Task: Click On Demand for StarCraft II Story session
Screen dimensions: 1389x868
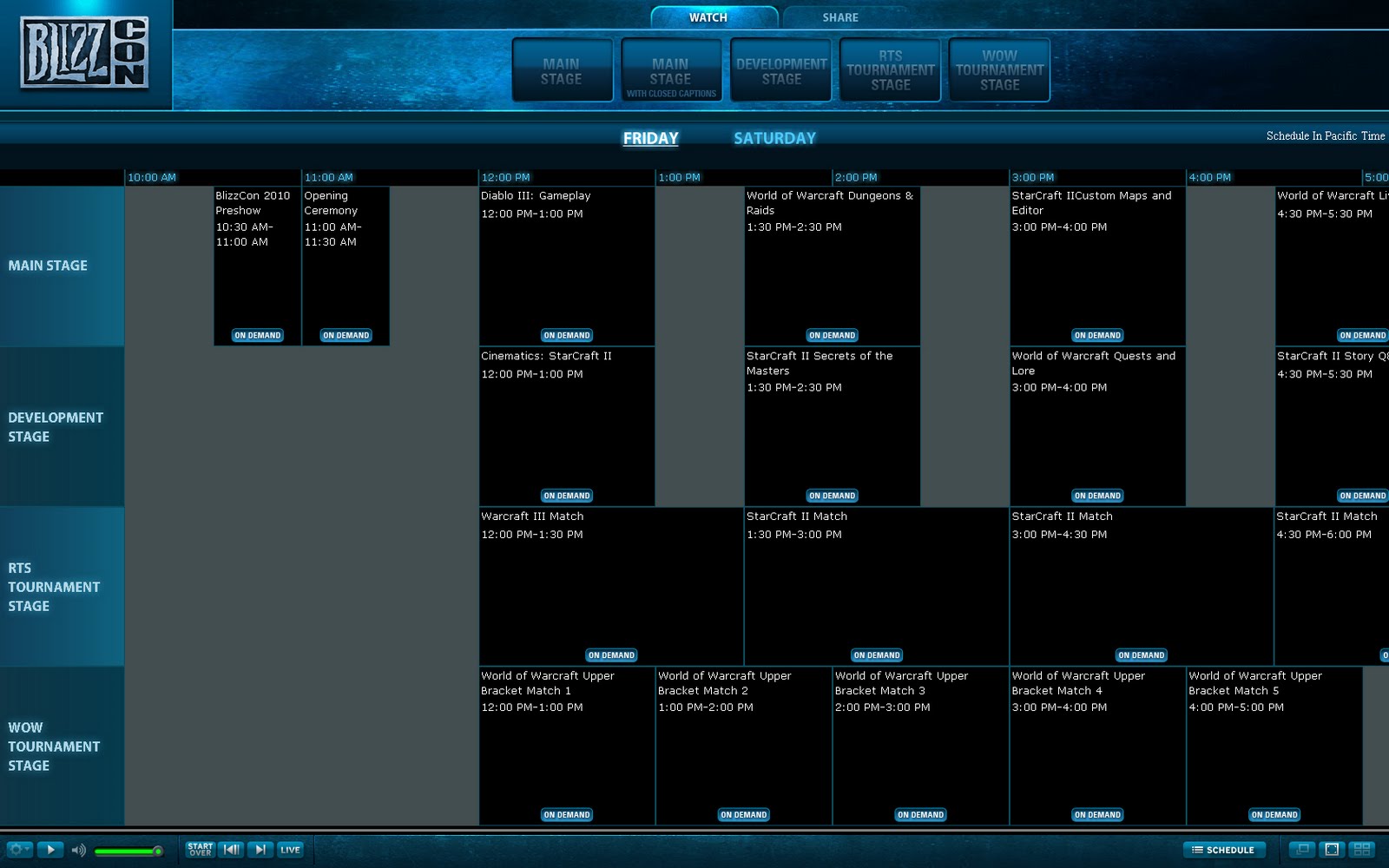Action: (x=1363, y=496)
